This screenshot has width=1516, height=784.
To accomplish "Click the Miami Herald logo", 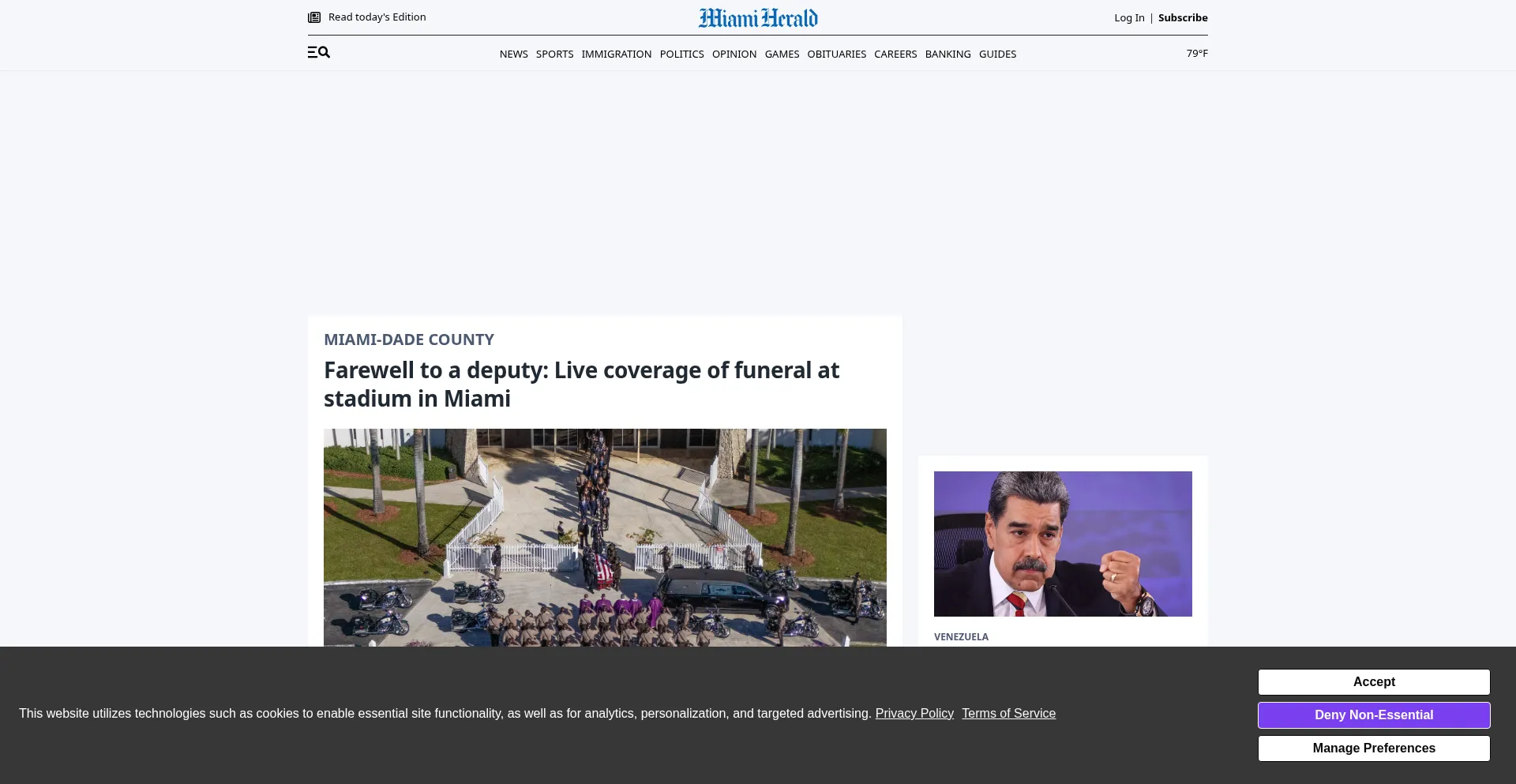I will pos(758,18).
